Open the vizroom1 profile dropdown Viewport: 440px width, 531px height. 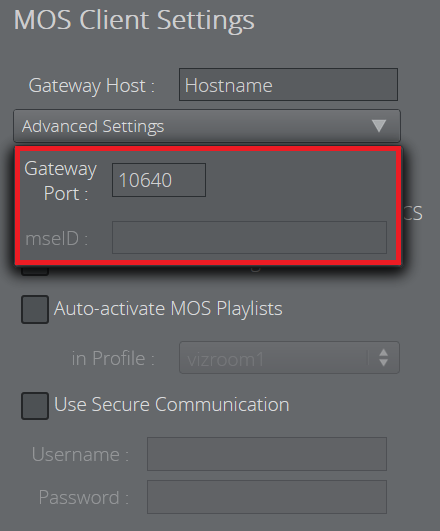[x=289, y=358]
